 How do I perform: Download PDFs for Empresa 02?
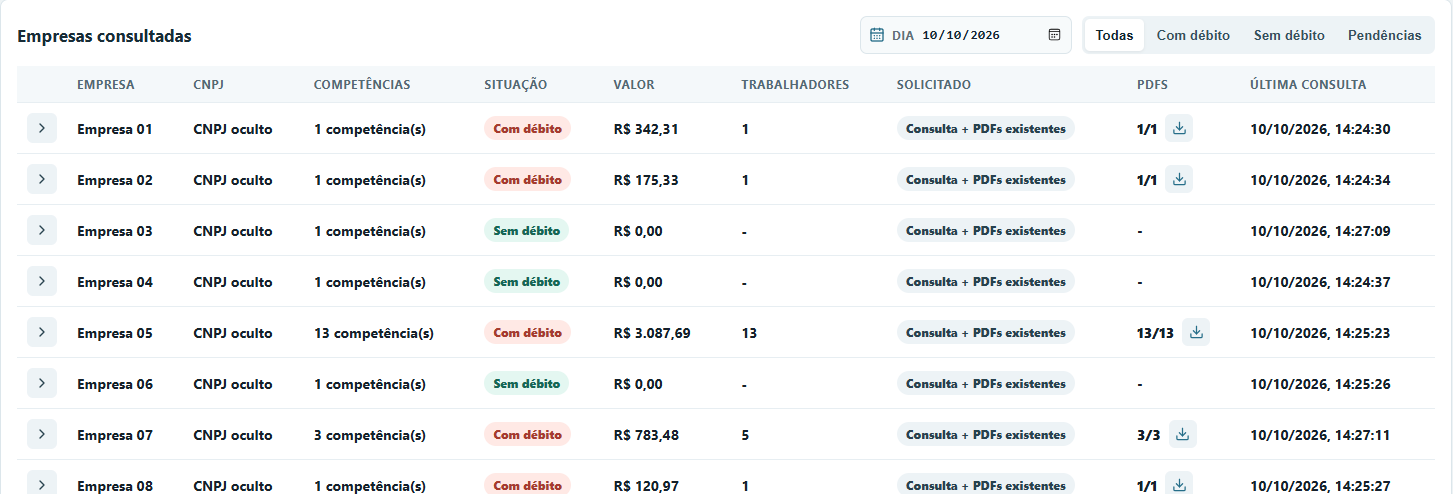1179,179
